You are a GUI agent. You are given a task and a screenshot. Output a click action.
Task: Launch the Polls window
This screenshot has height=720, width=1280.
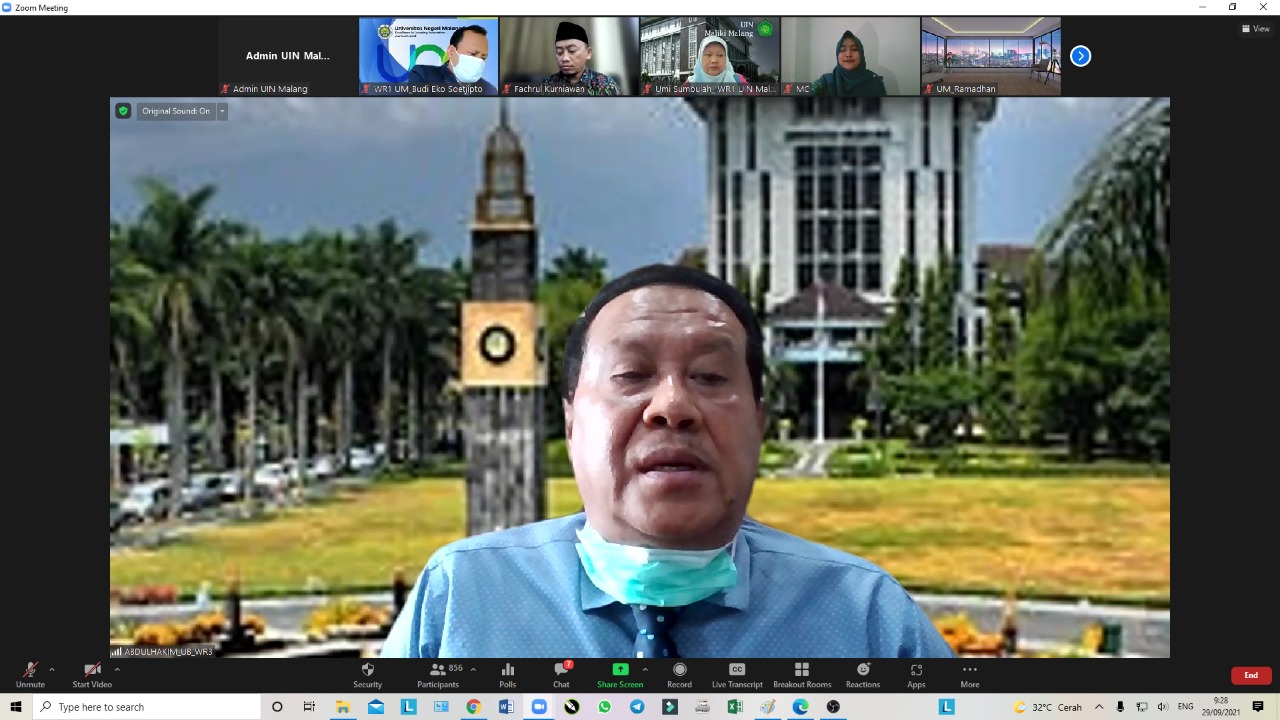click(x=507, y=675)
